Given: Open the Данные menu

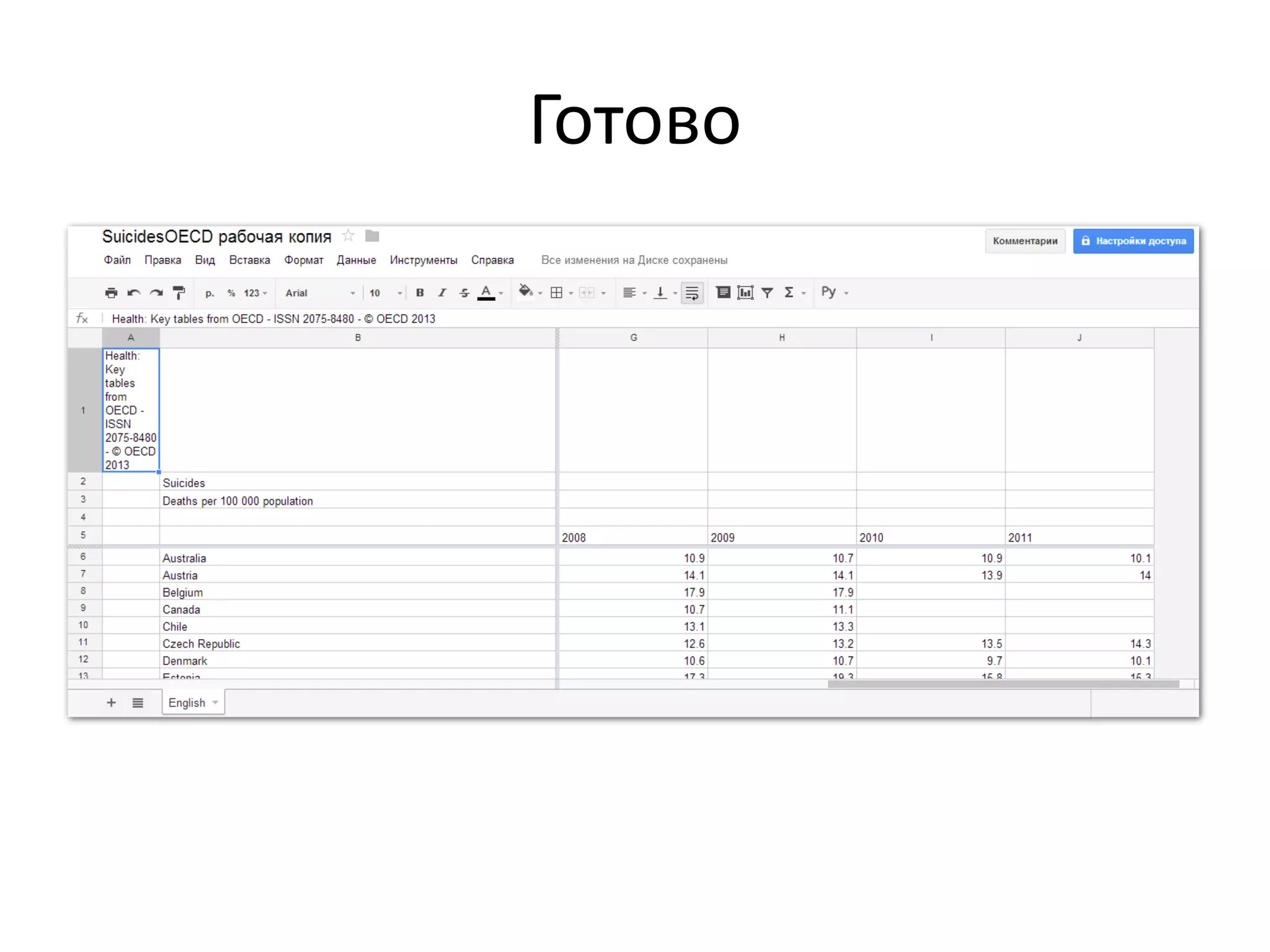Looking at the screenshot, I should tap(356, 260).
